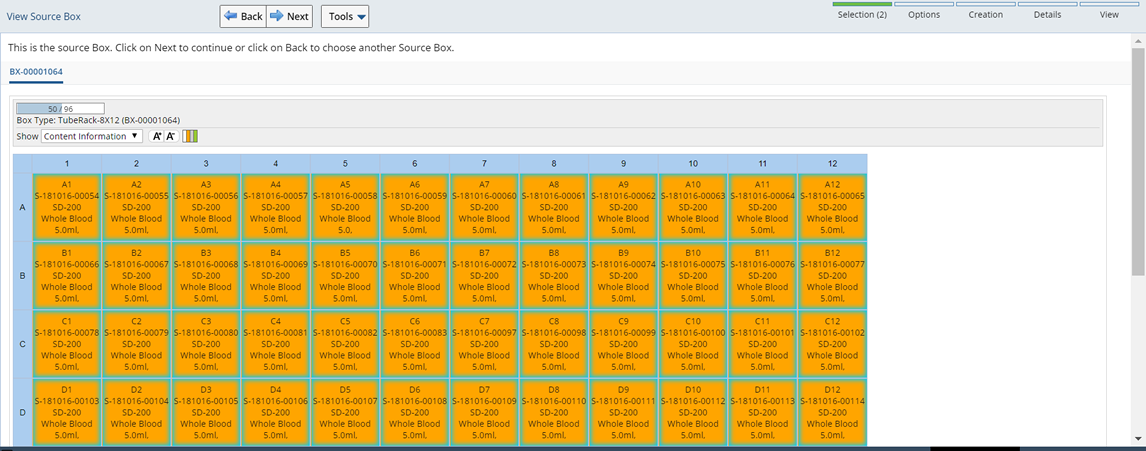Decrease font size with A- icon
The image size is (1146, 451).
point(171,136)
